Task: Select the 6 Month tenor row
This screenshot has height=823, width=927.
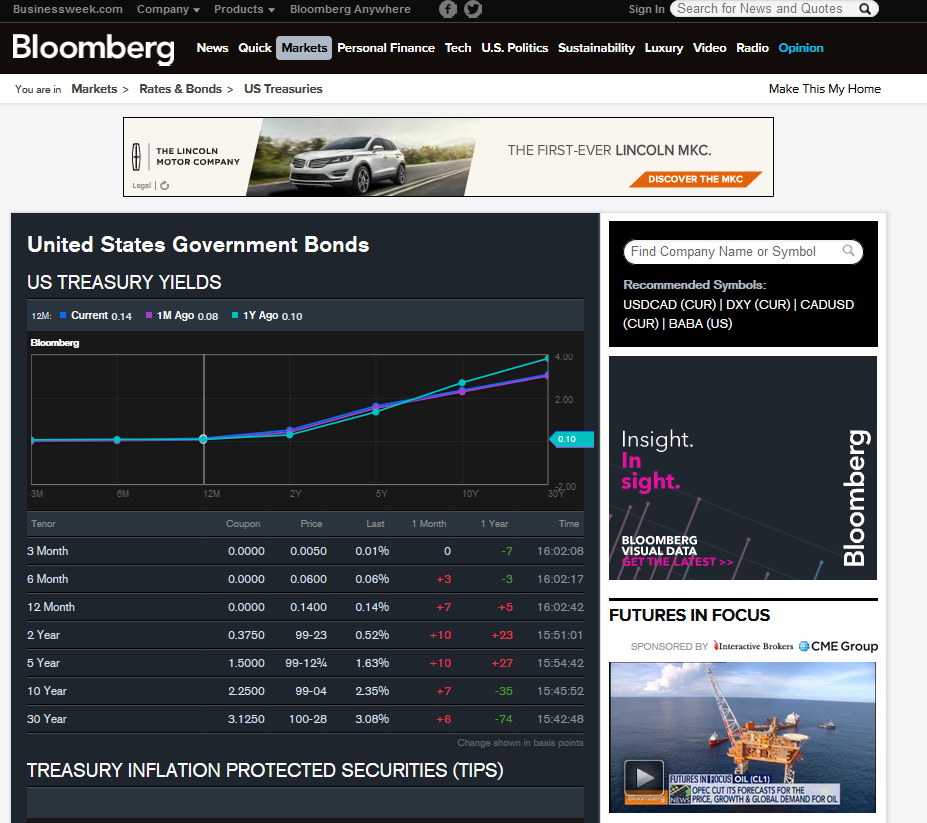Action: [x=305, y=579]
